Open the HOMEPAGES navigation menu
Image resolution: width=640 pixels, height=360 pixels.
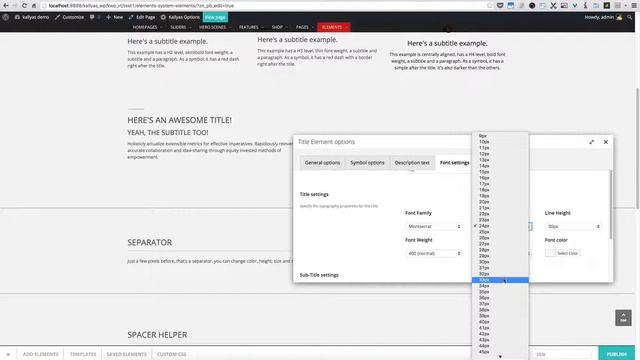click(147, 27)
